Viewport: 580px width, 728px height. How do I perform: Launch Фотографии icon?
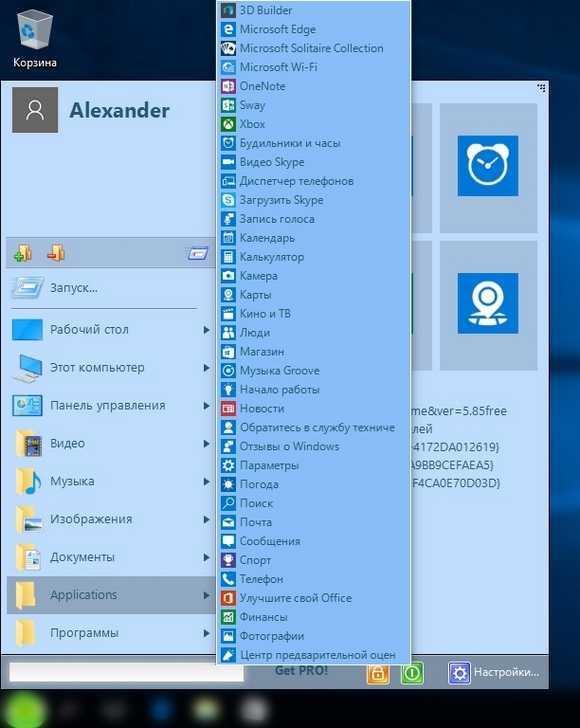tap(228, 636)
